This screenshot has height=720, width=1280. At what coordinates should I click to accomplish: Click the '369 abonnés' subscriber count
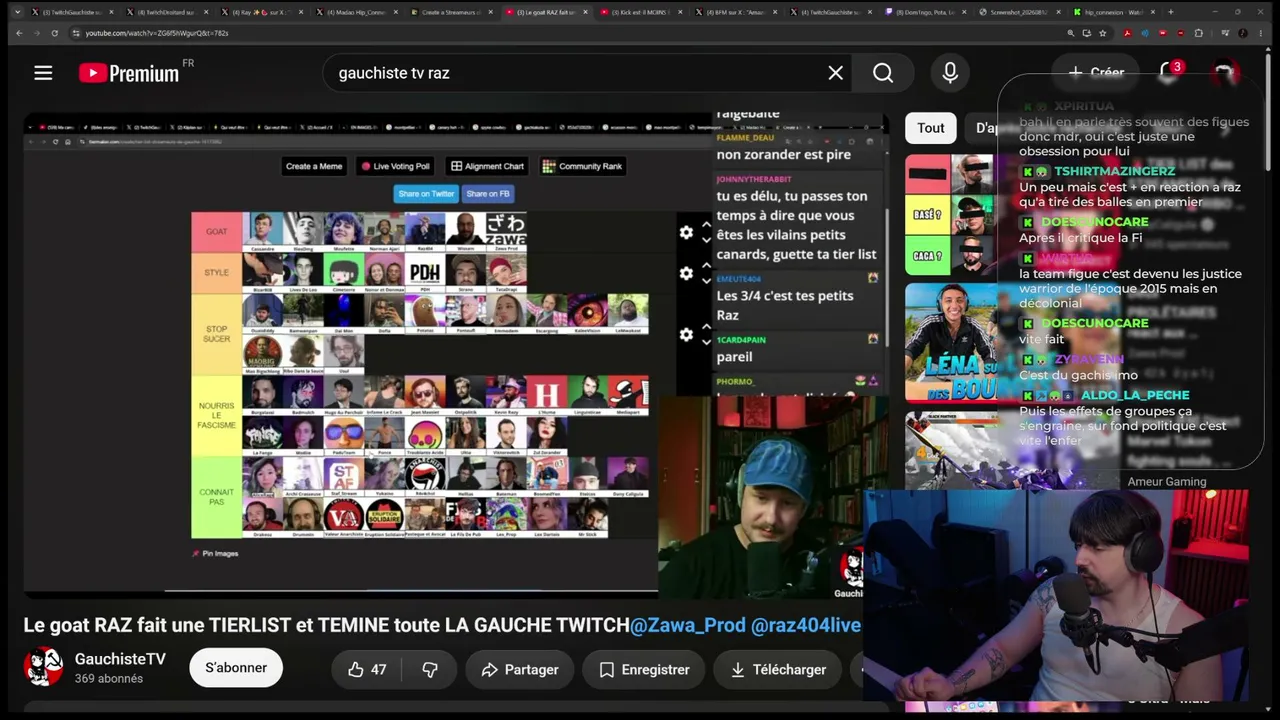pos(109,679)
